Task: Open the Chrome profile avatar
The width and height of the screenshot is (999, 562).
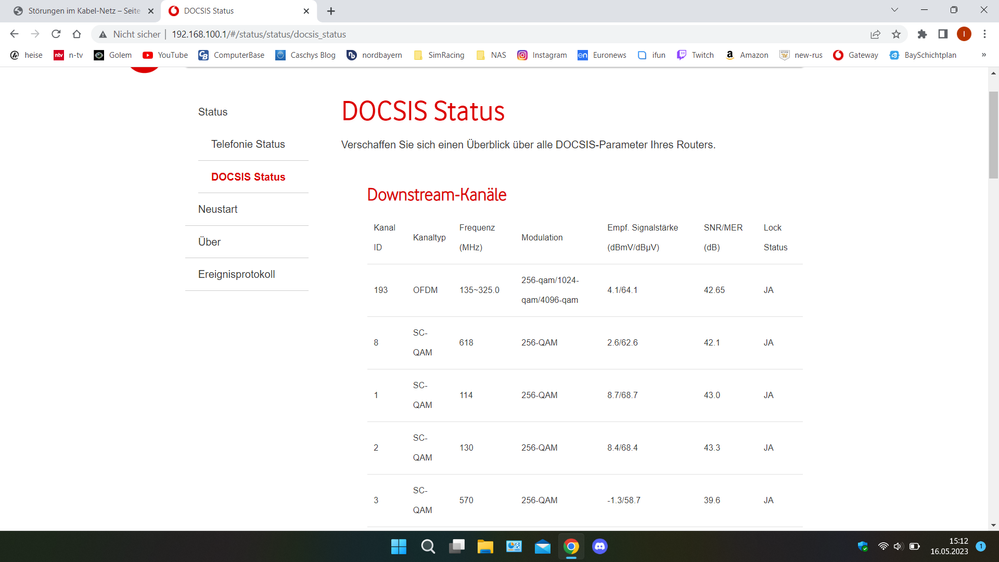Action: (x=964, y=34)
